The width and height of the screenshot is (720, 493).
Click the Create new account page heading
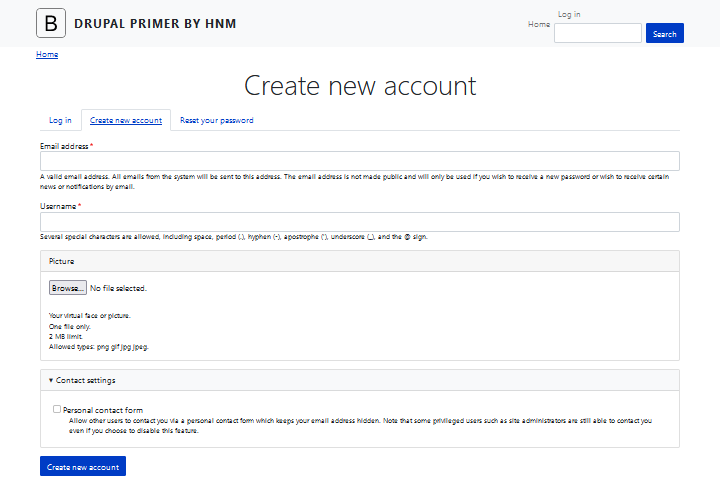pos(360,86)
